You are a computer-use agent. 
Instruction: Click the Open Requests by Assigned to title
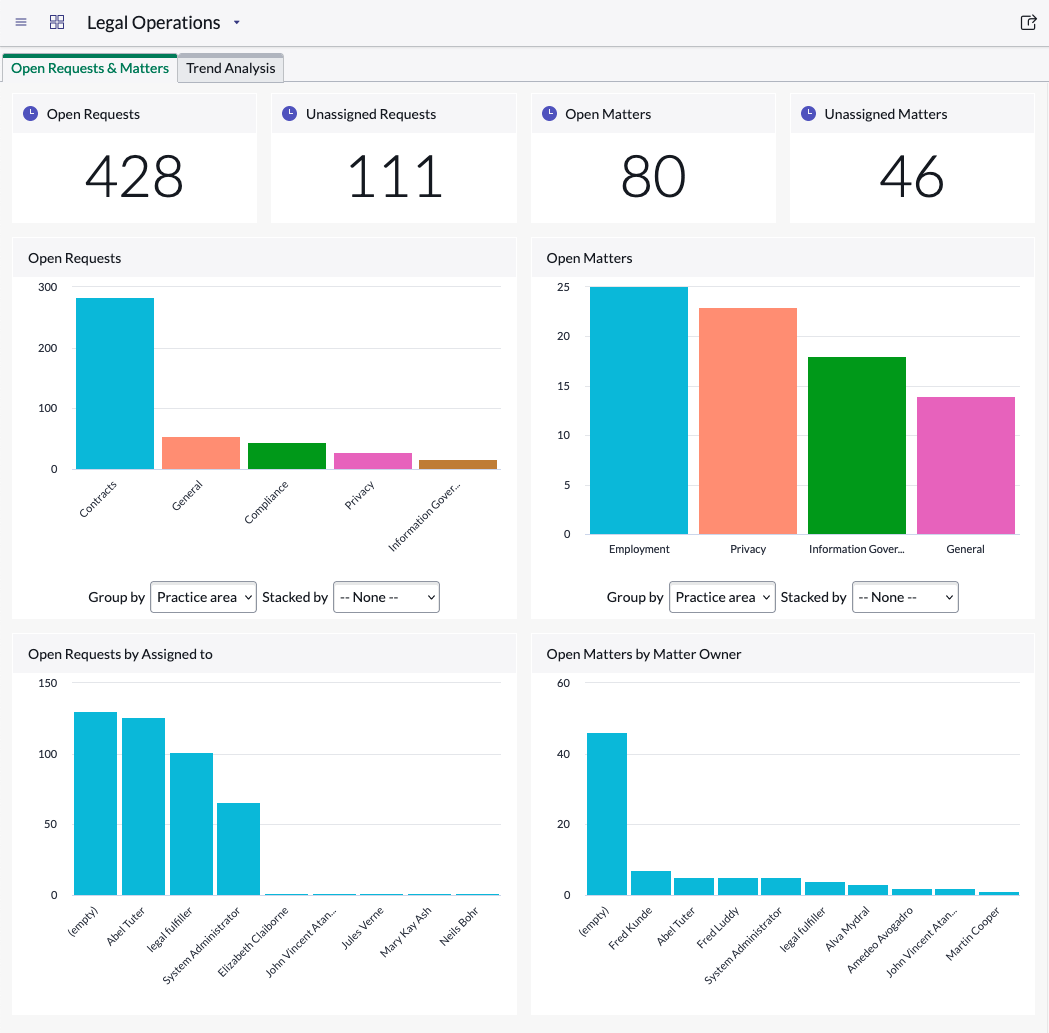click(120, 654)
